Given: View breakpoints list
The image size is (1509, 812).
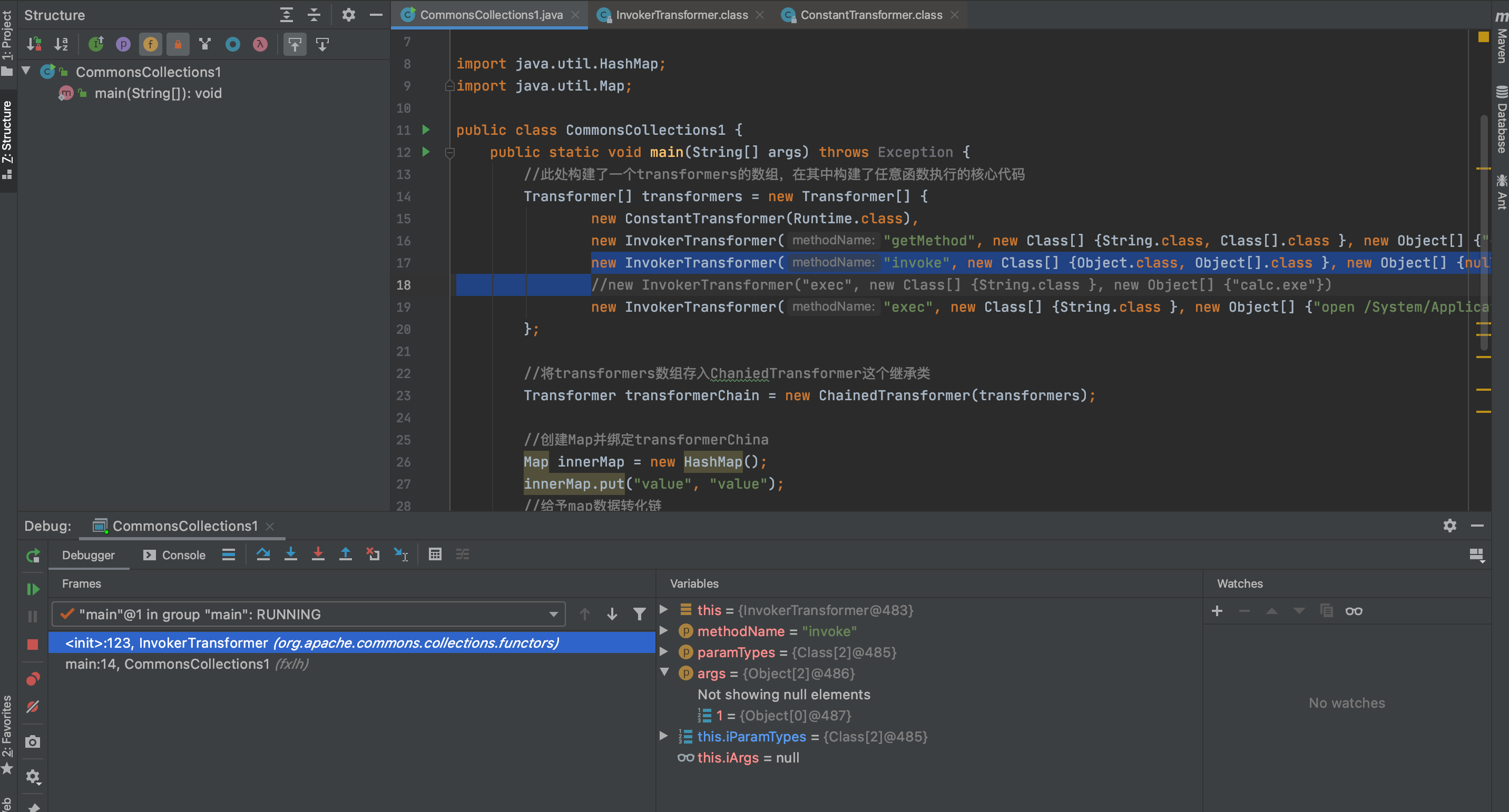Looking at the screenshot, I should click(x=33, y=679).
